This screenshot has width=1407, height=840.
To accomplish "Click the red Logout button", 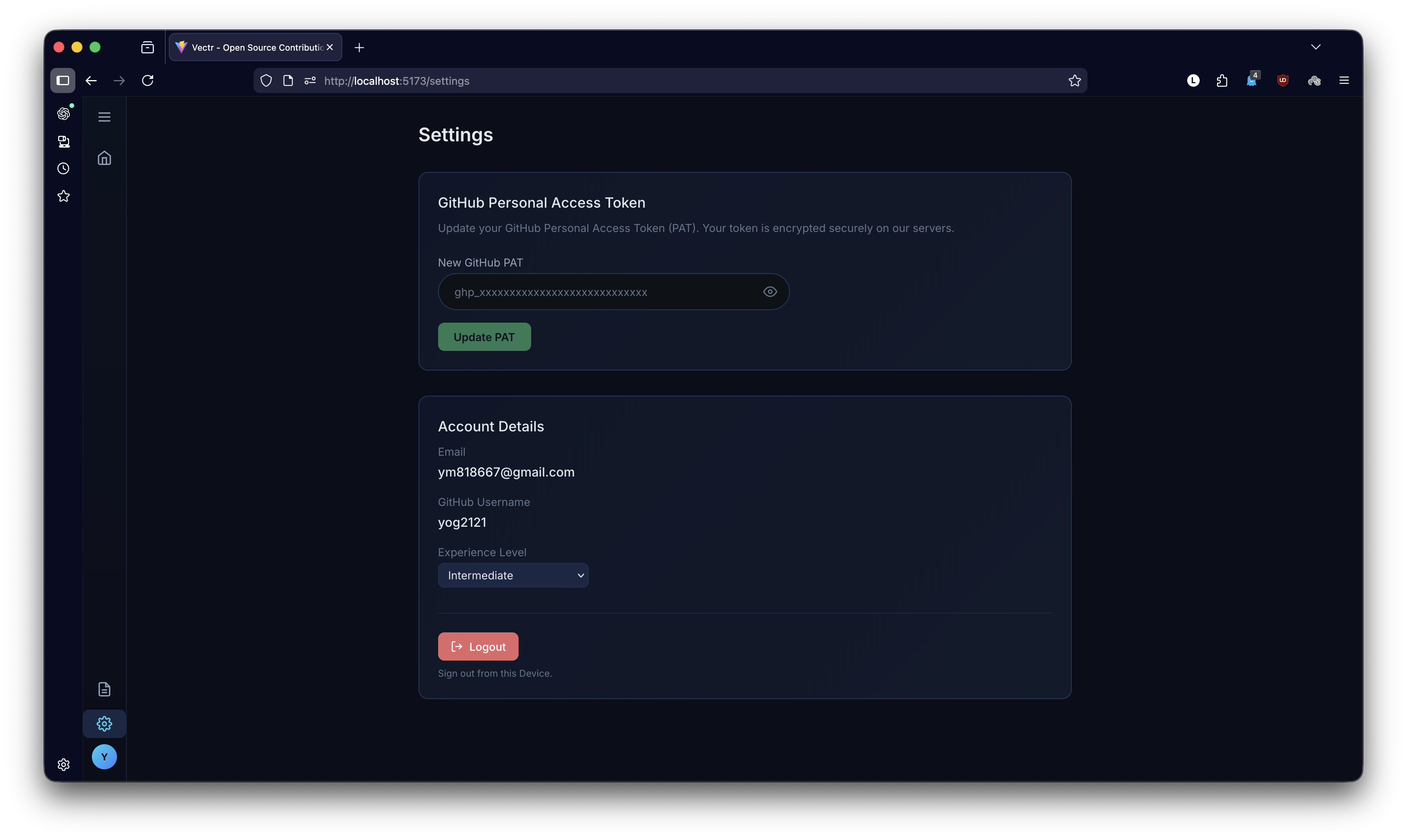I will coord(478,646).
